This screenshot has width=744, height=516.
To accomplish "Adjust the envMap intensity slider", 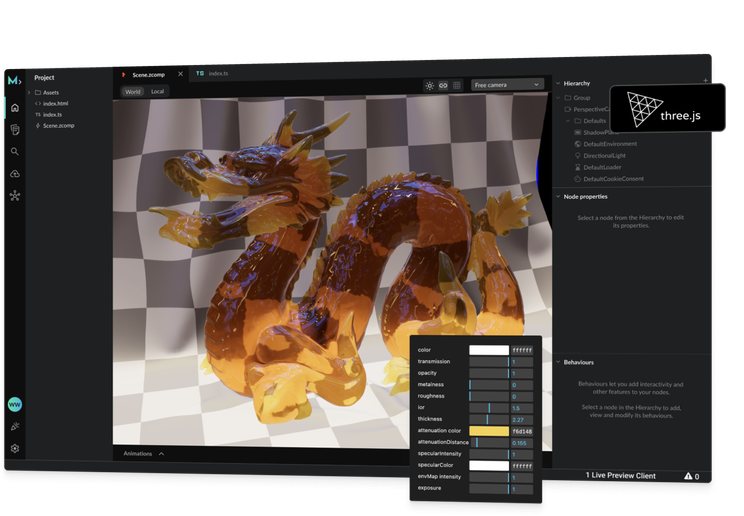I will pos(489,477).
